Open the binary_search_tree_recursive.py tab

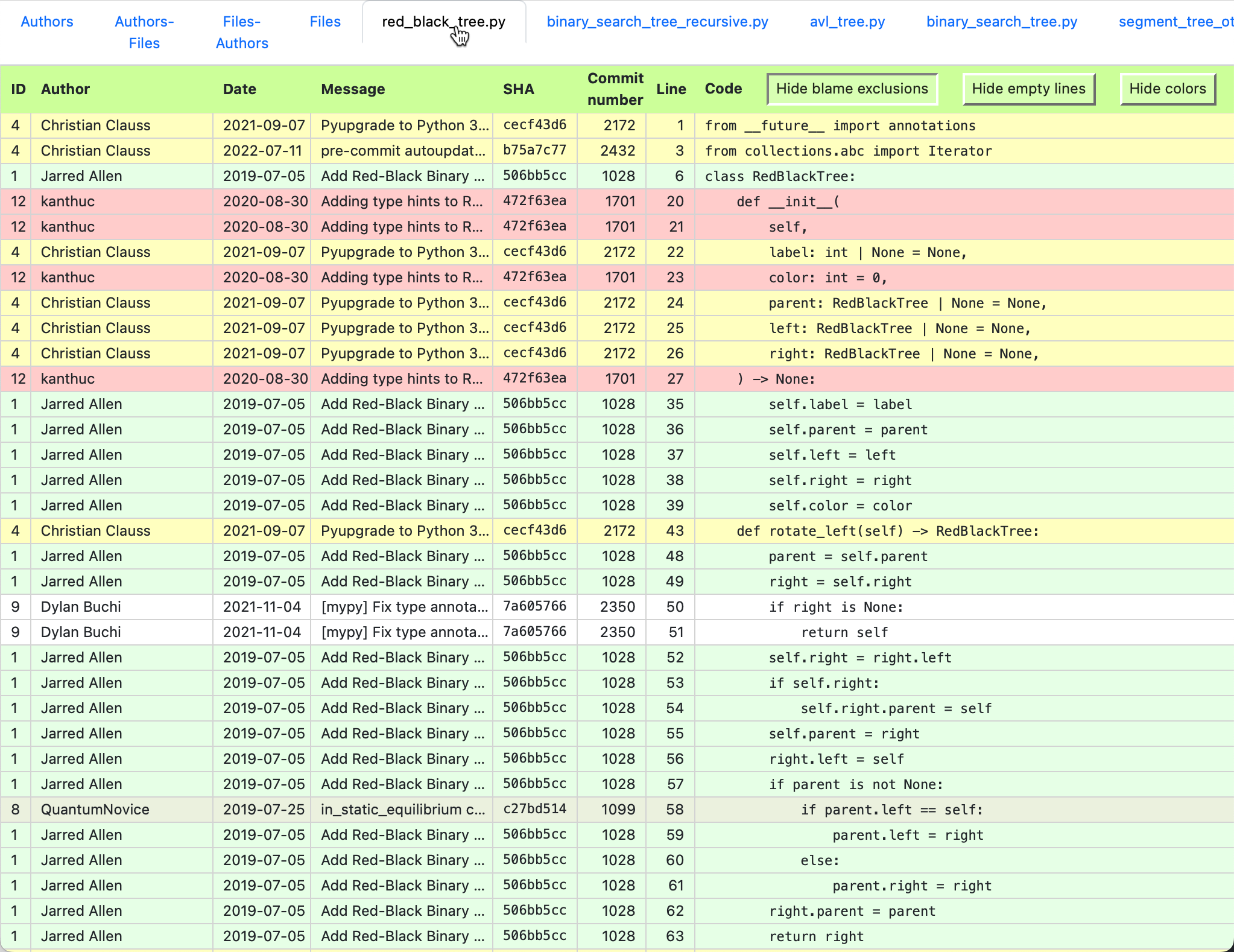click(657, 22)
